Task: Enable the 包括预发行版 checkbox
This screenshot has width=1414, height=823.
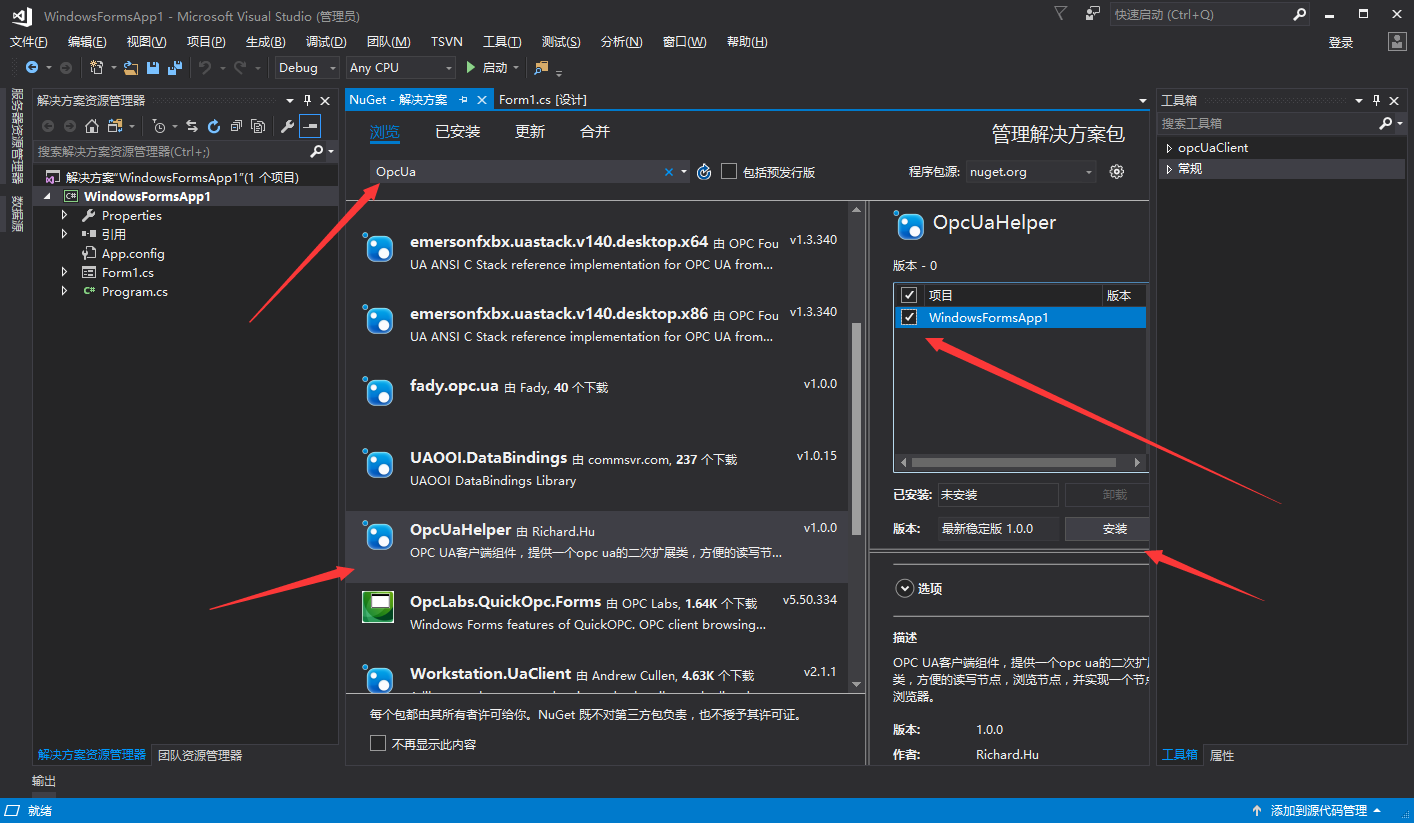Action: pyautogui.click(x=729, y=171)
